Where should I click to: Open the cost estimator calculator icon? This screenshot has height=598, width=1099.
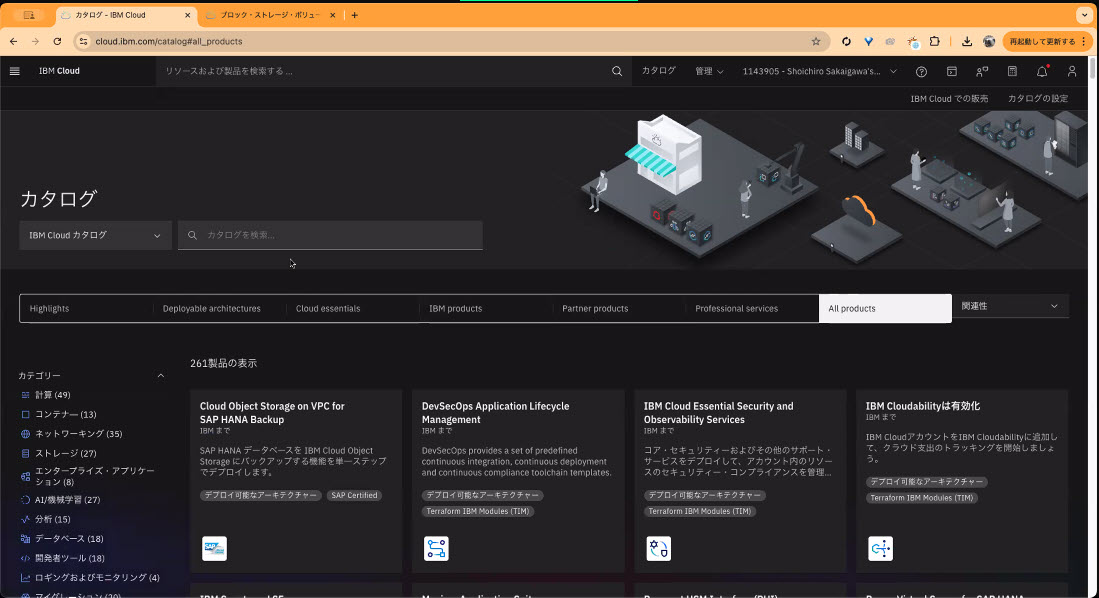pos(1012,72)
